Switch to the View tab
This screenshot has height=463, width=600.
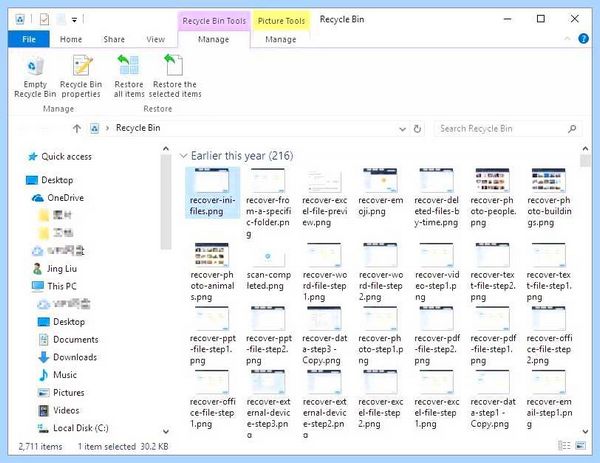155,39
